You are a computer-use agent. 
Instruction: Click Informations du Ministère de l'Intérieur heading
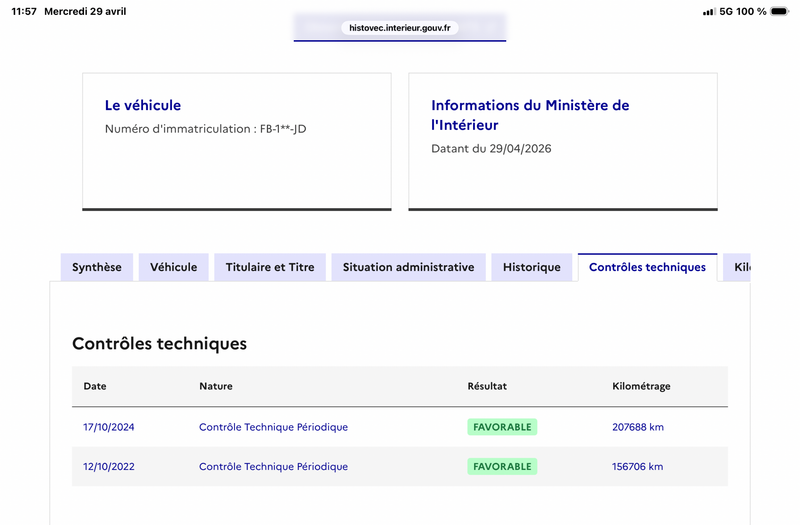[530, 115]
